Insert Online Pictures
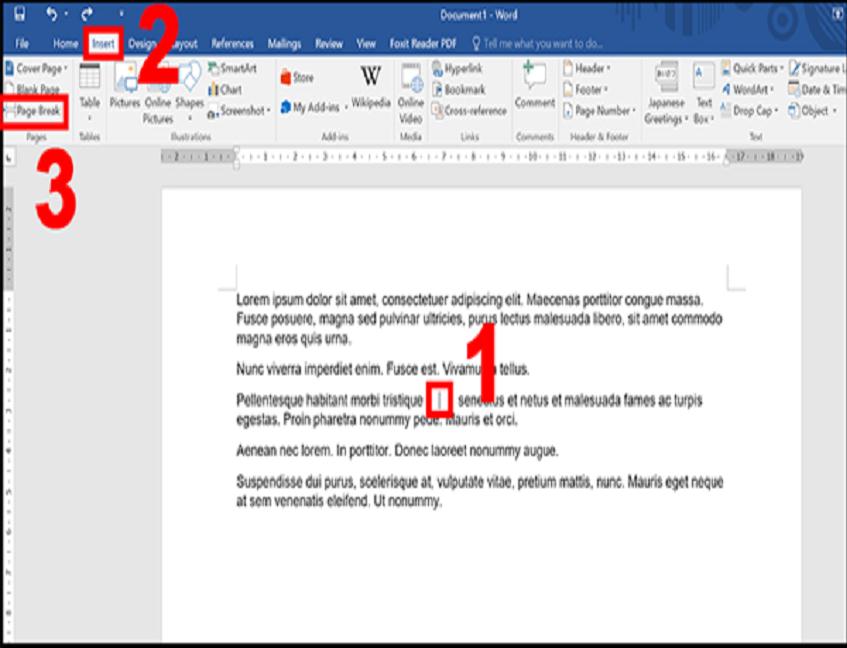The height and width of the screenshot is (648, 847). click(x=158, y=94)
